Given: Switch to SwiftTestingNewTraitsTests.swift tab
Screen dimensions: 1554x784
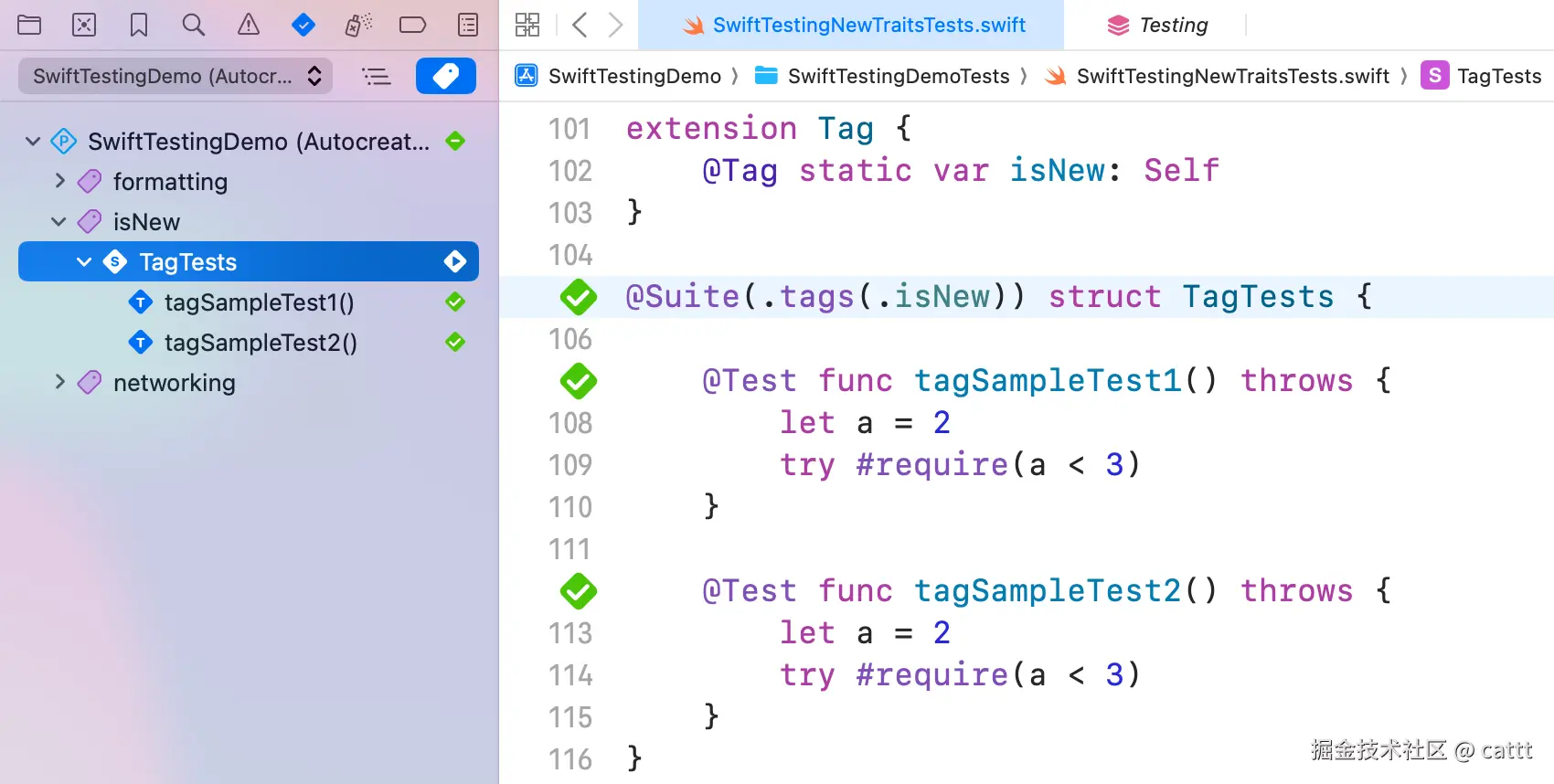Looking at the screenshot, I should click(x=851, y=25).
